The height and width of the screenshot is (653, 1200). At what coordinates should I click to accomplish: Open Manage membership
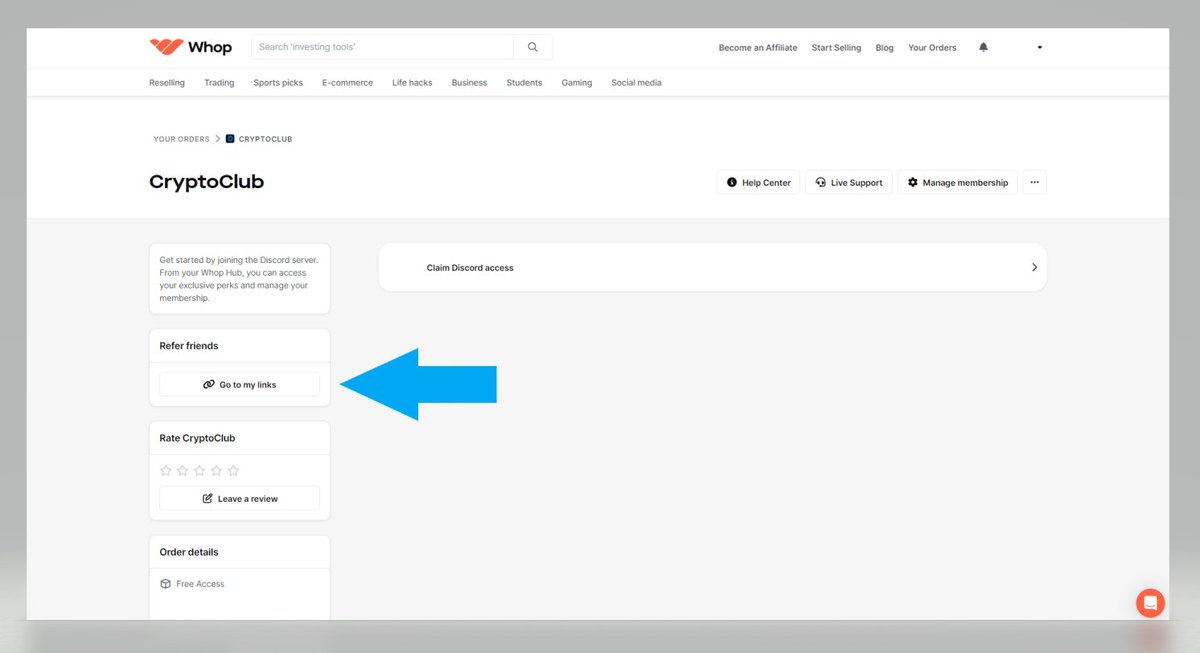(958, 182)
